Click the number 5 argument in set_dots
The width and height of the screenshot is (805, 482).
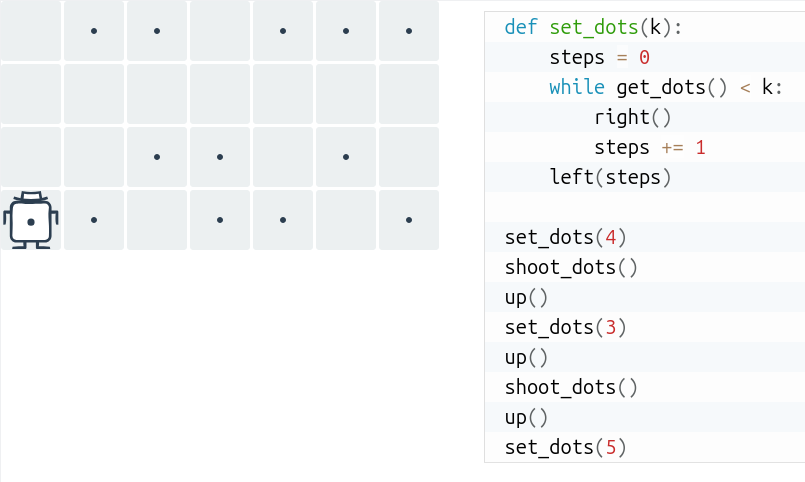pyautogui.click(x=610, y=448)
